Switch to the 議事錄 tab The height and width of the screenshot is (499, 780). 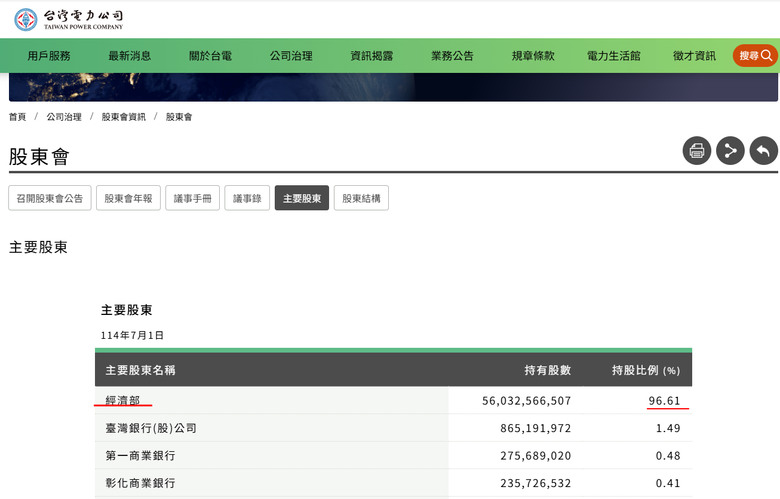(247, 198)
